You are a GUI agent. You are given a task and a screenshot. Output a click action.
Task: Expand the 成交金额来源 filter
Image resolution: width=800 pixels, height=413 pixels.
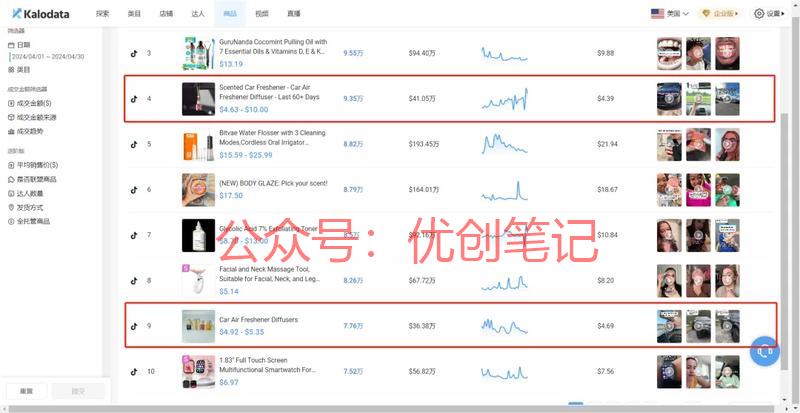(32, 117)
